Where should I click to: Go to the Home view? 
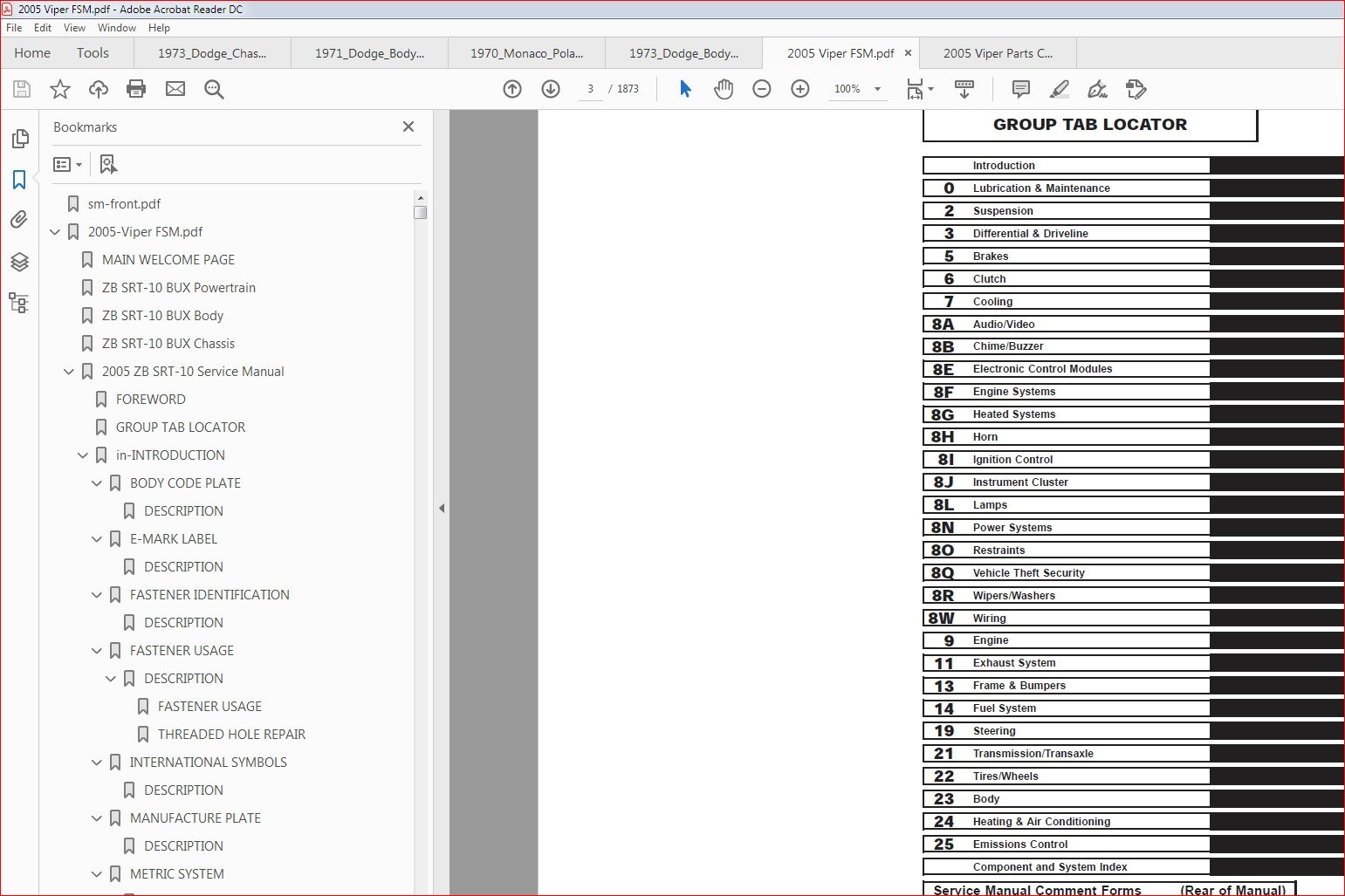click(x=32, y=53)
